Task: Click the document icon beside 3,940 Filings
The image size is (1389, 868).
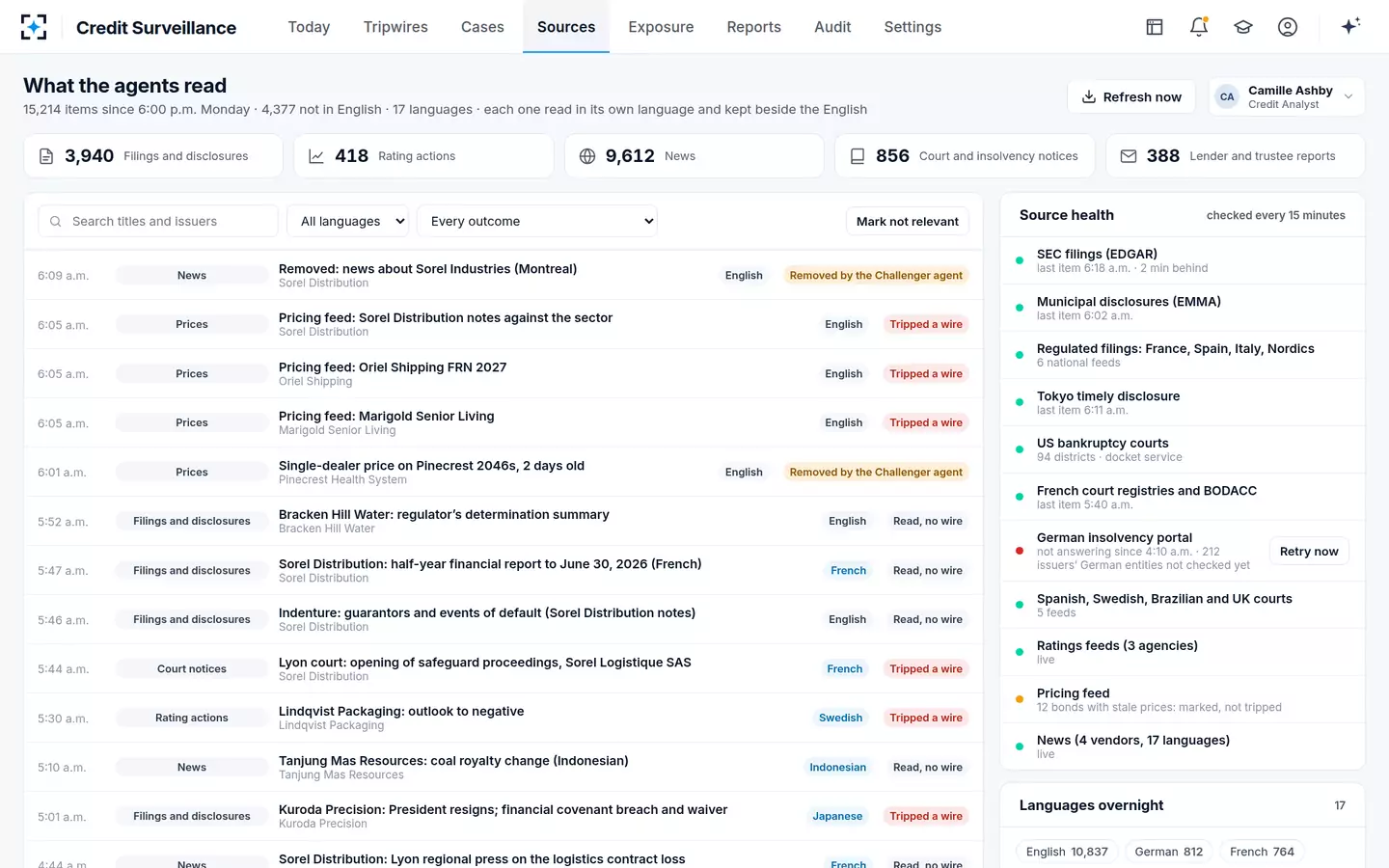Action: [x=46, y=156]
